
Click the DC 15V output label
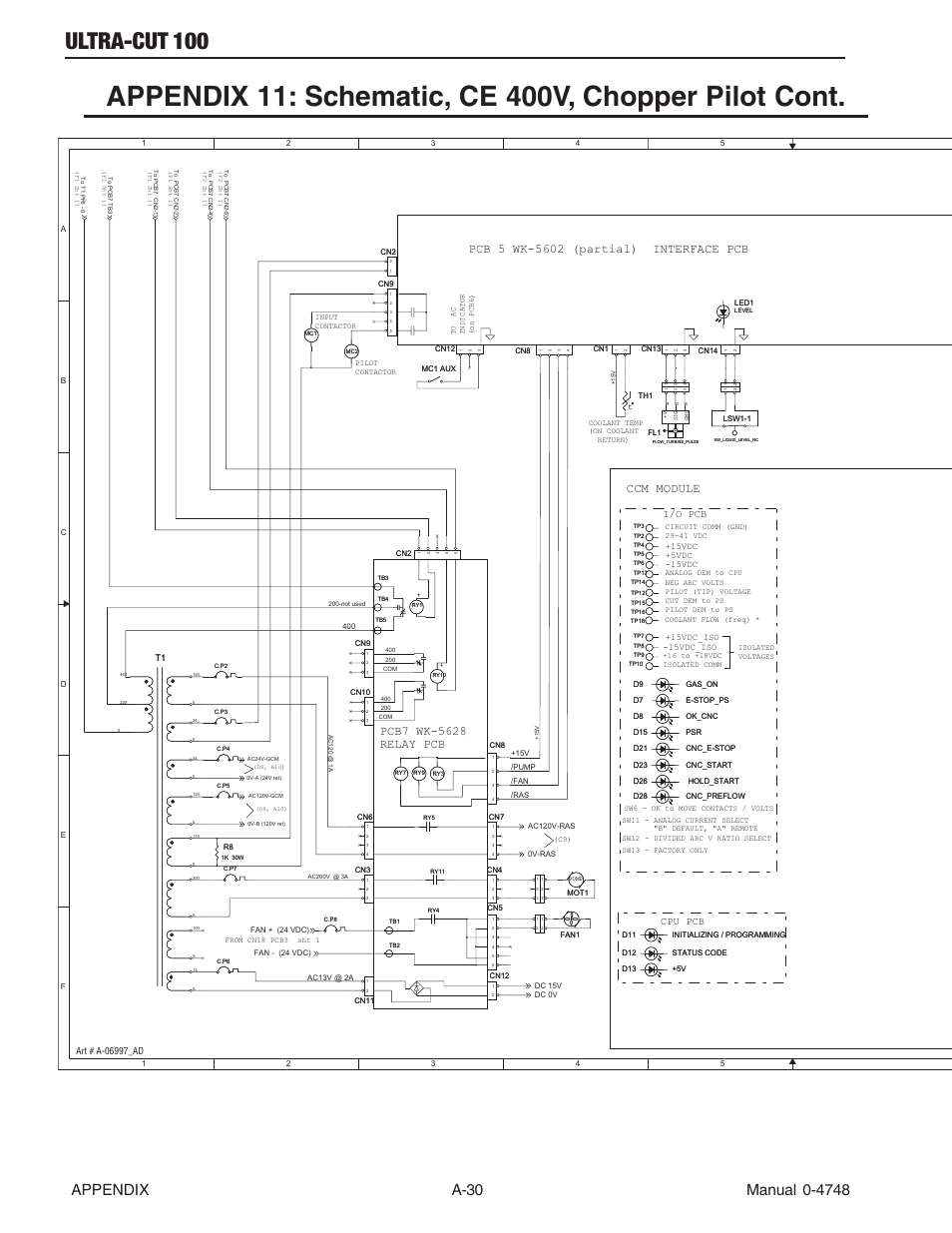547,985
